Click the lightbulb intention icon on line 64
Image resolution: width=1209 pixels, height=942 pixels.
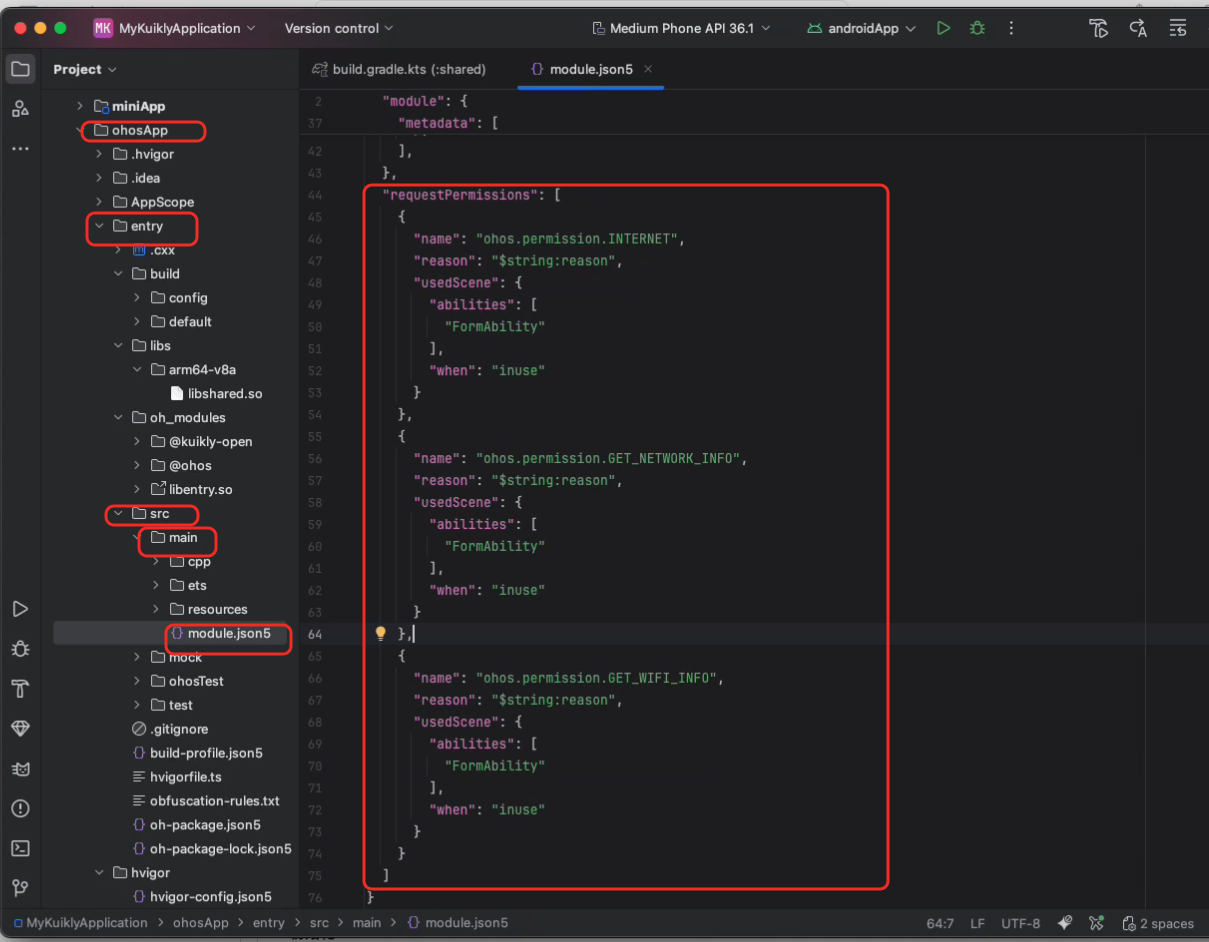380,633
